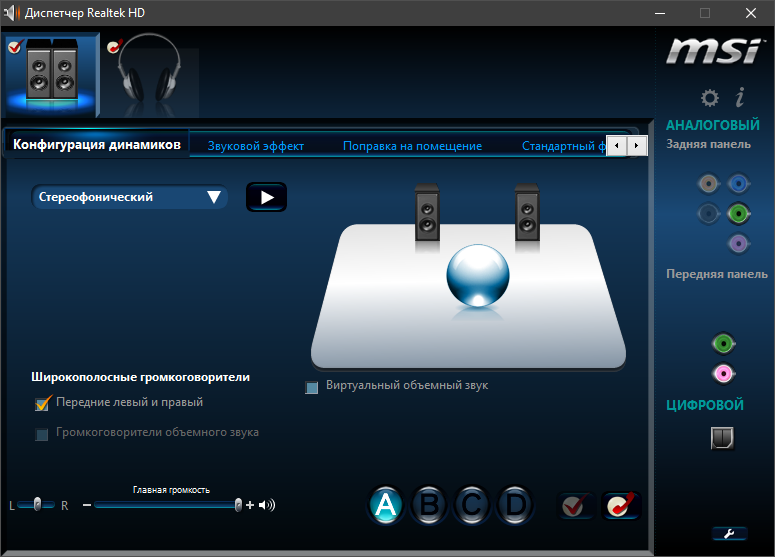Click the Передняя панель label
The width and height of the screenshot is (775, 557).
tap(717, 274)
